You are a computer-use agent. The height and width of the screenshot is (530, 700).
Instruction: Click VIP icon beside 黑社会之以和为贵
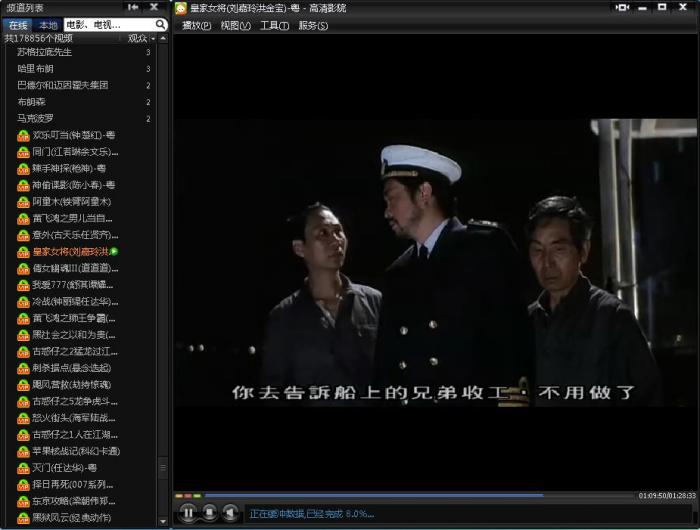(23, 335)
